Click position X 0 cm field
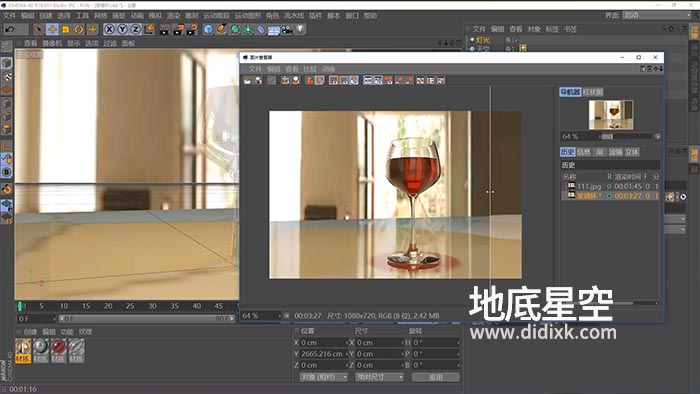 (x=323, y=343)
